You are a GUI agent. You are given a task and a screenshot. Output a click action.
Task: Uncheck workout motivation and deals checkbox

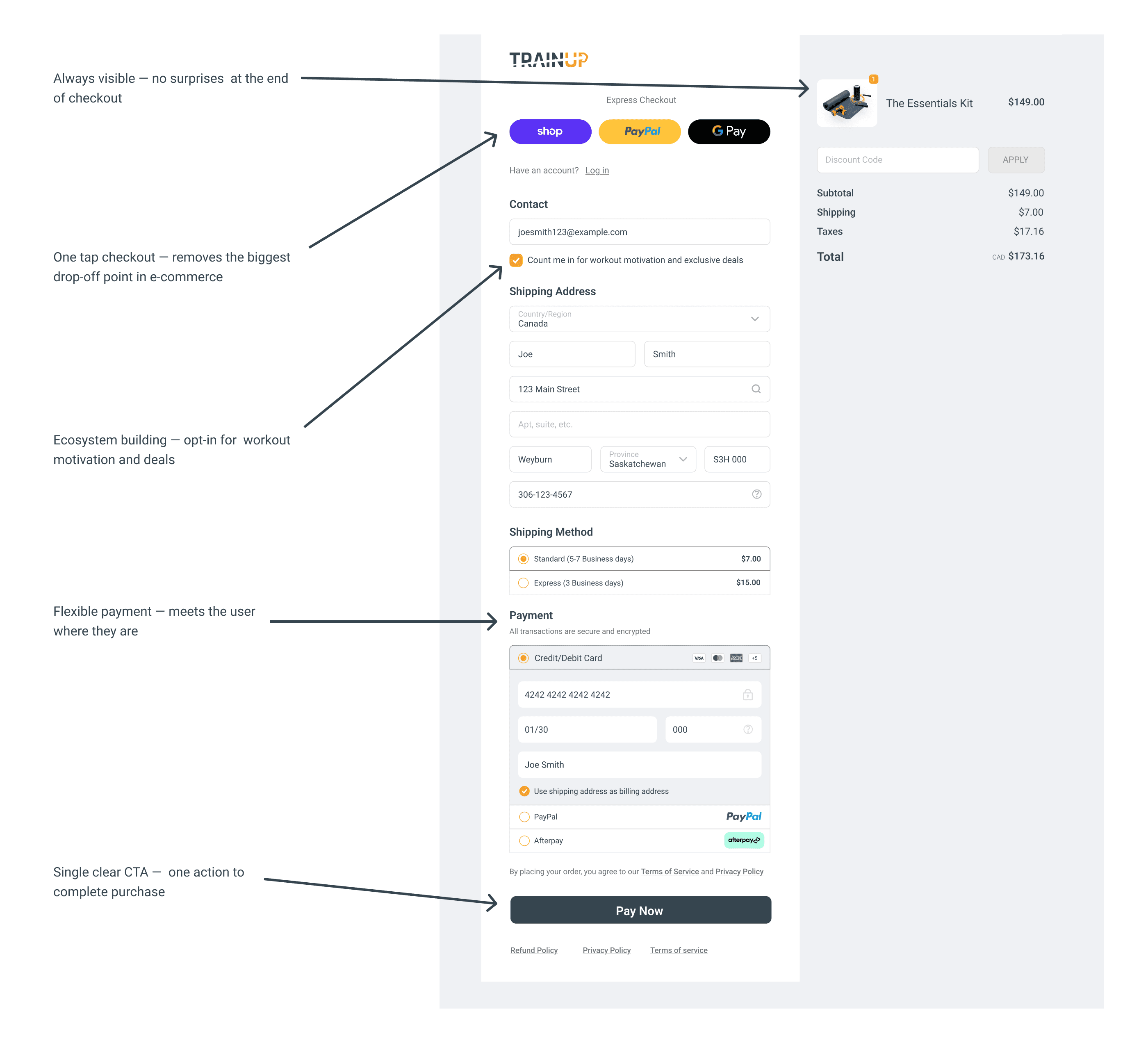pyautogui.click(x=516, y=260)
